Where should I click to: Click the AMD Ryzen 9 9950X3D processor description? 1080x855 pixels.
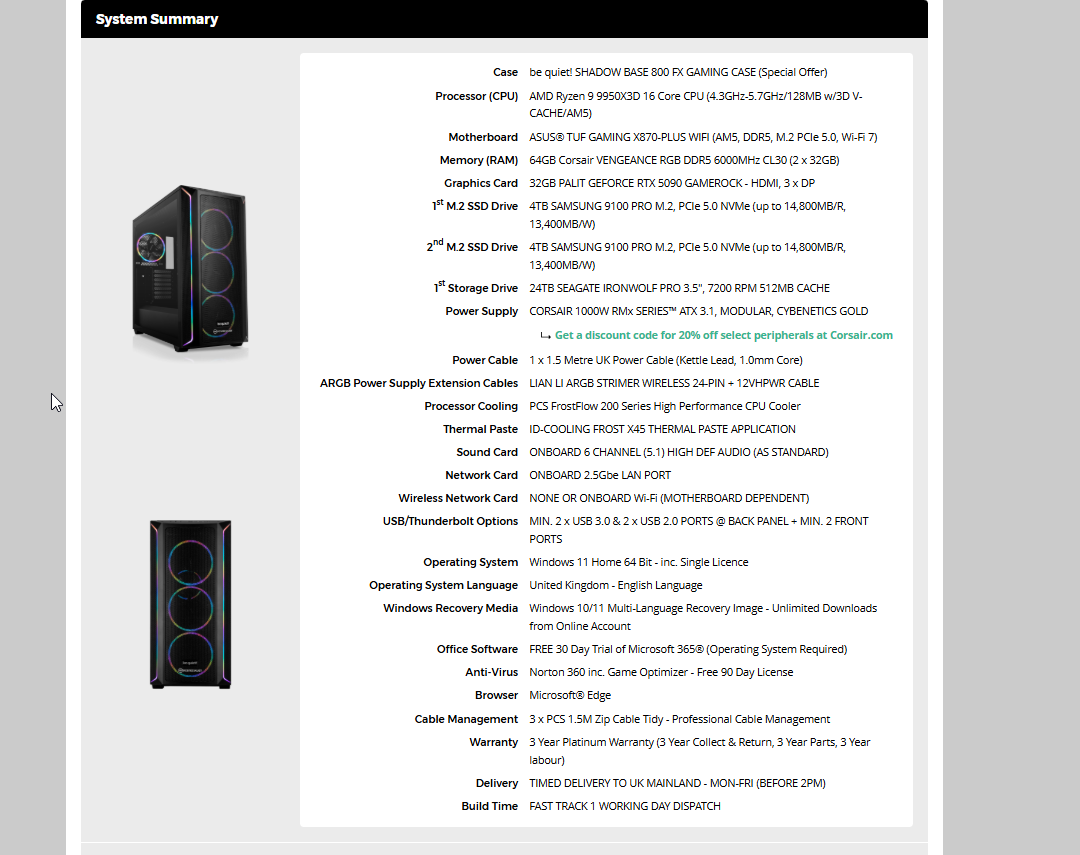click(695, 105)
